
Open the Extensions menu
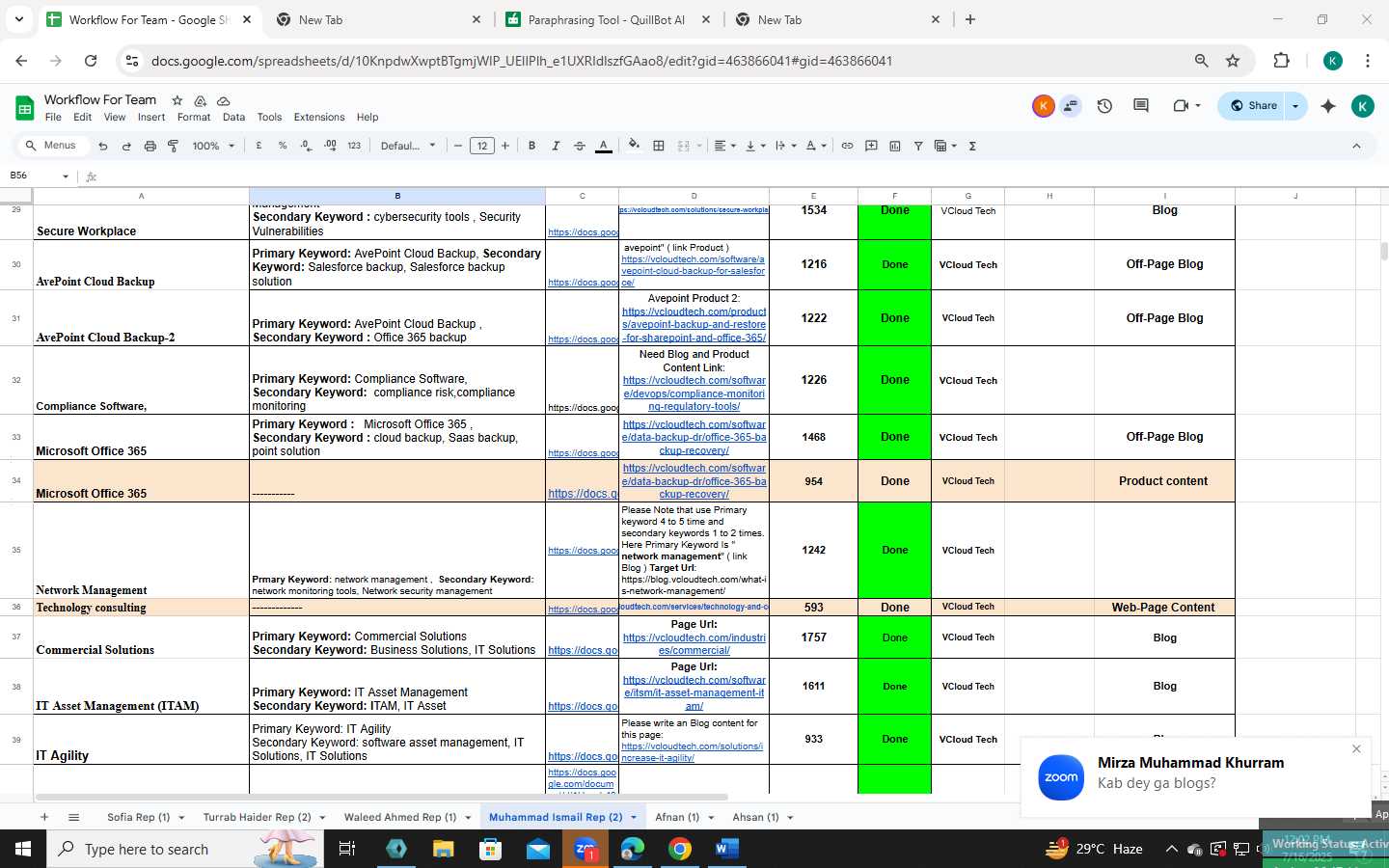pos(319,118)
